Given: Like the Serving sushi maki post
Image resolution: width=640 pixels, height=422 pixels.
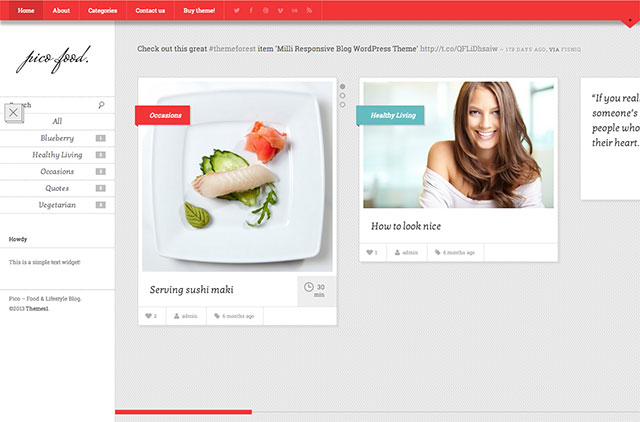Looking at the screenshot, I should pyautogui.click(x=149, y=316).
